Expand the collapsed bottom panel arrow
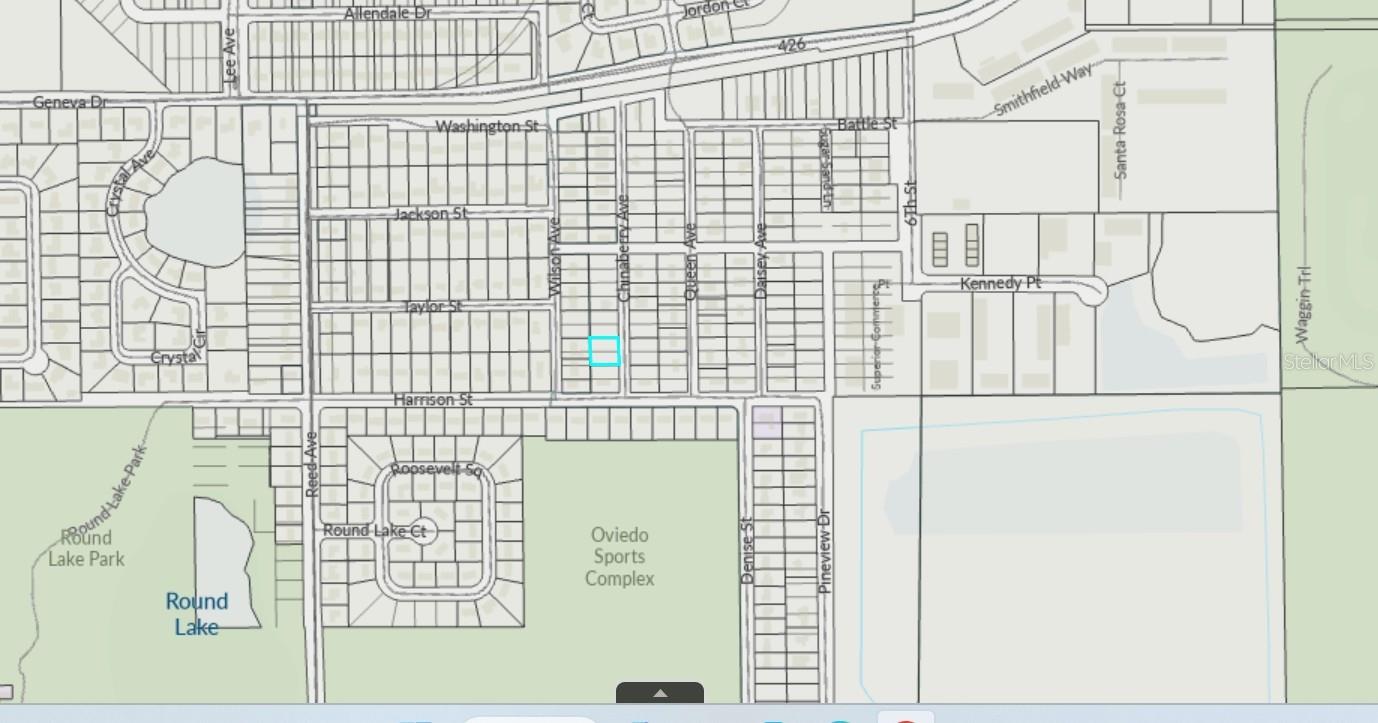The width and height of the screenshot is (1378, 723). coord(659,692)
